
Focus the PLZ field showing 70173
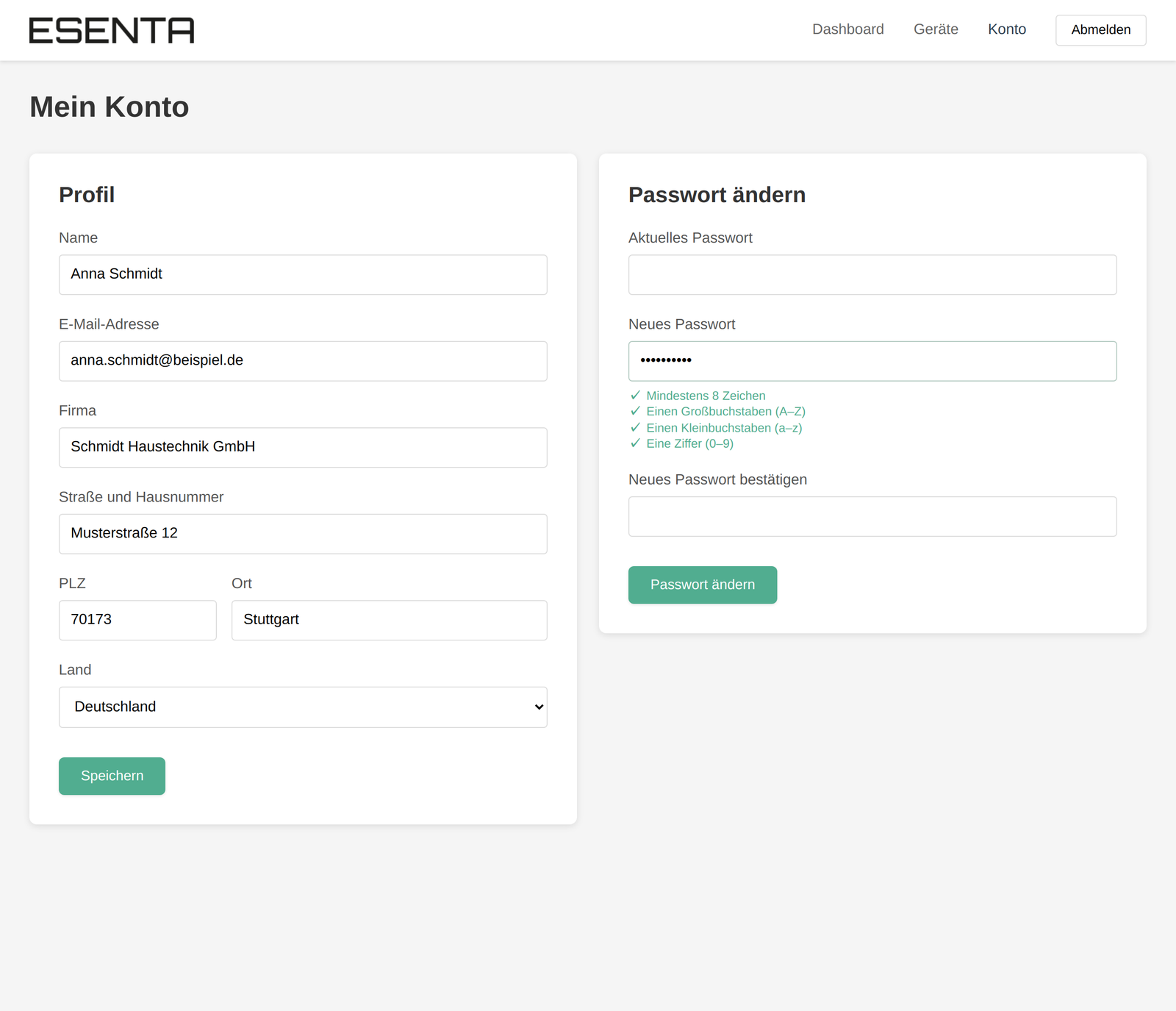[137, 620]
